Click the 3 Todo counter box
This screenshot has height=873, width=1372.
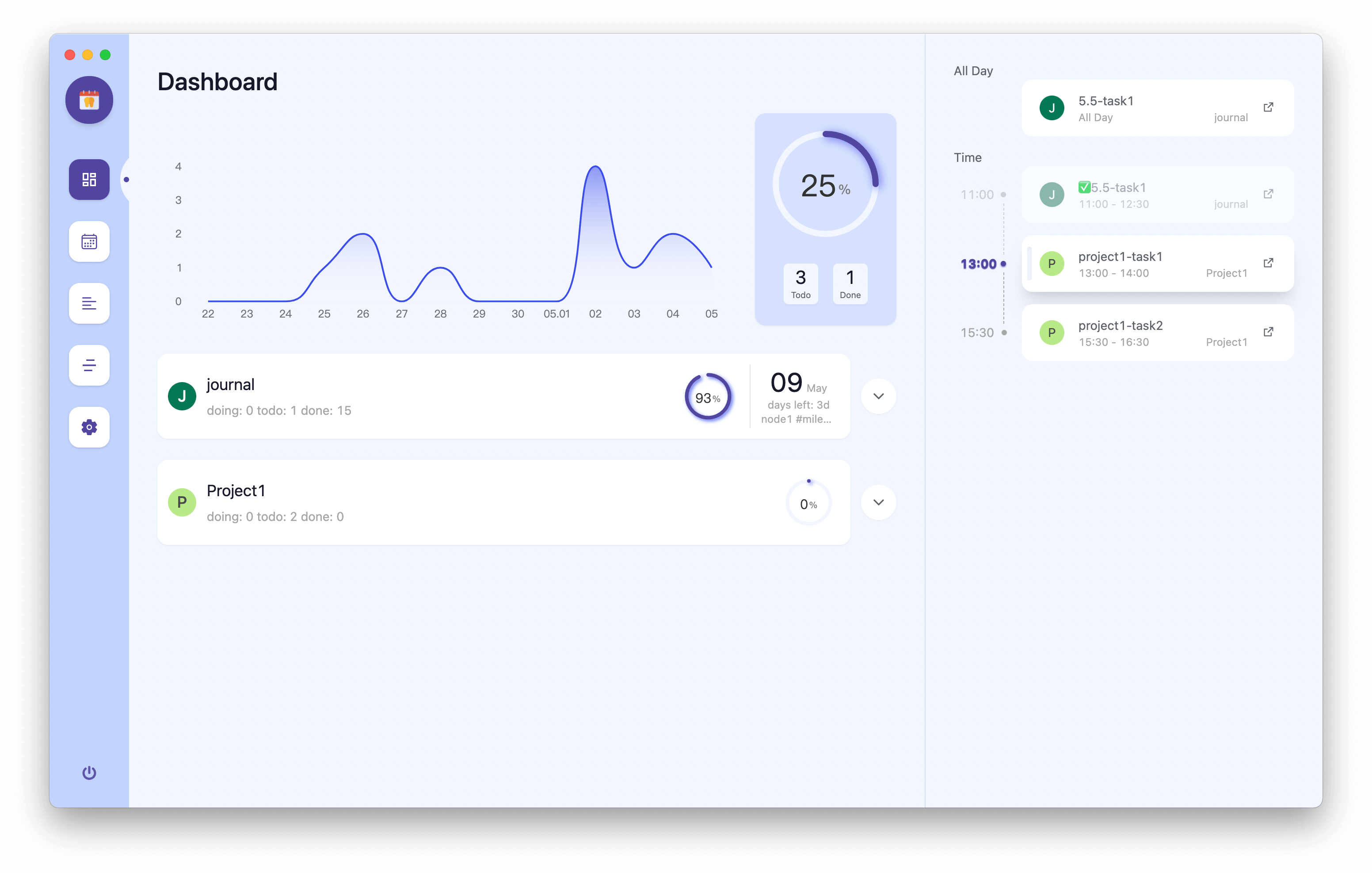tap(800, 283)
